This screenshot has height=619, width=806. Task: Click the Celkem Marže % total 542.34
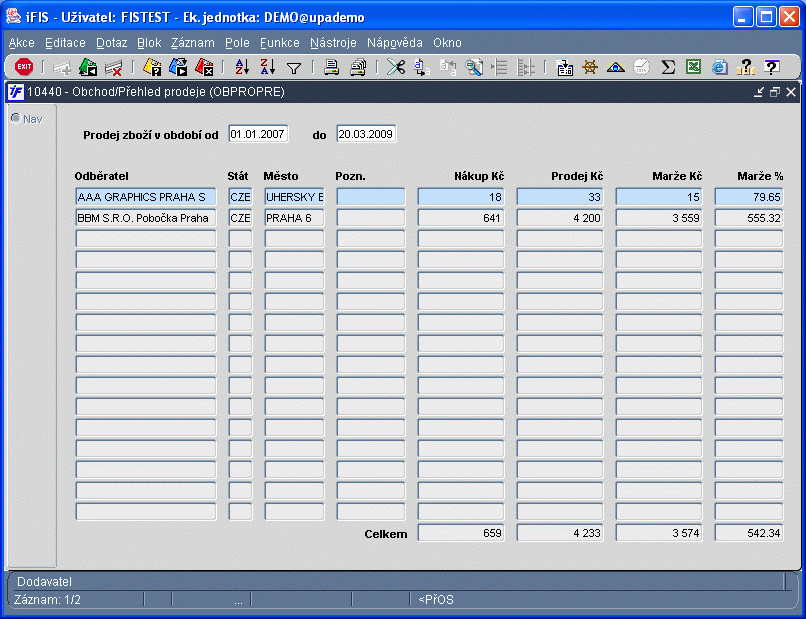749,533
